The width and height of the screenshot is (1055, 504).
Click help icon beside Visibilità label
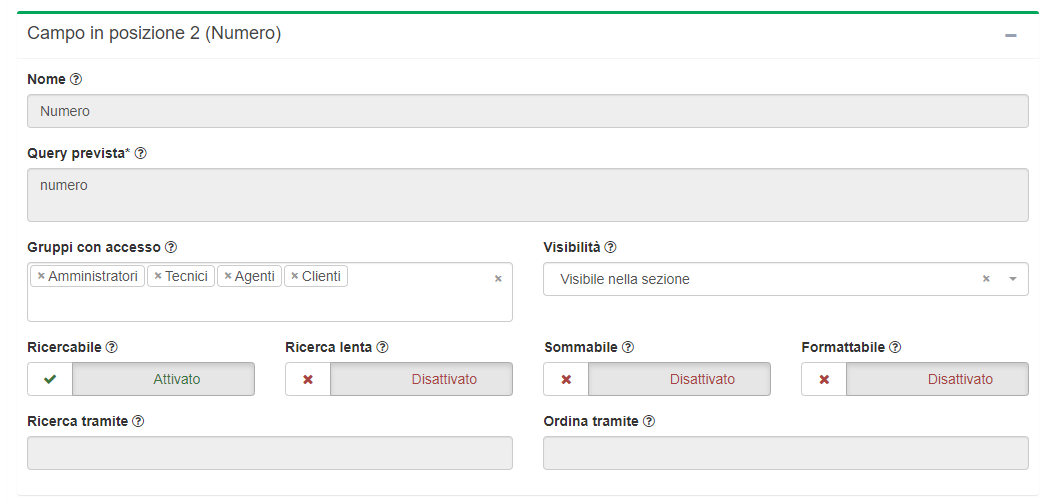click(x=611, y=247)
